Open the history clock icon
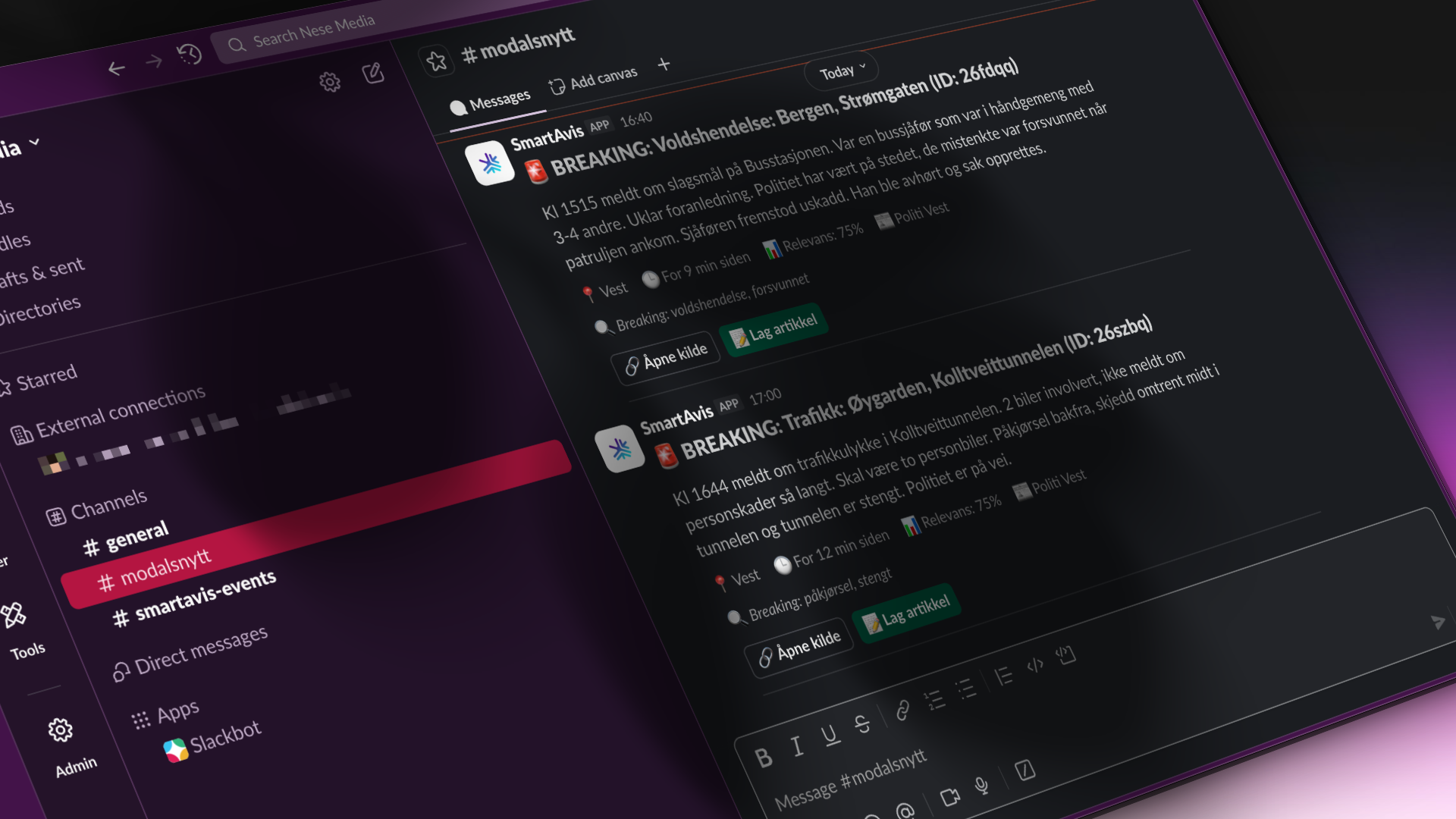This screenshot has width=1456, height=819. [x=190, y=54]
